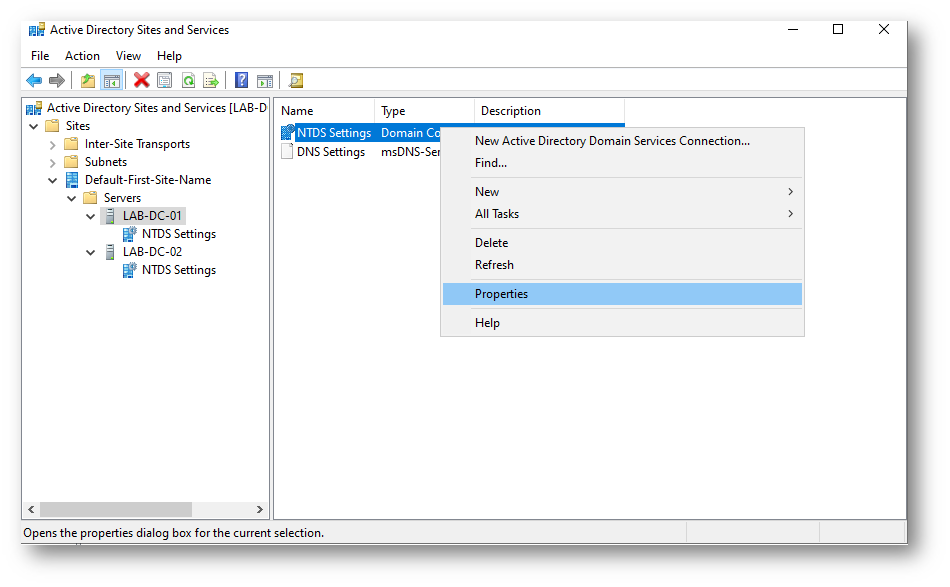Choose Find... from the context menu
Viewport: 950px width, 587px height.
click(x=622, y=162)
